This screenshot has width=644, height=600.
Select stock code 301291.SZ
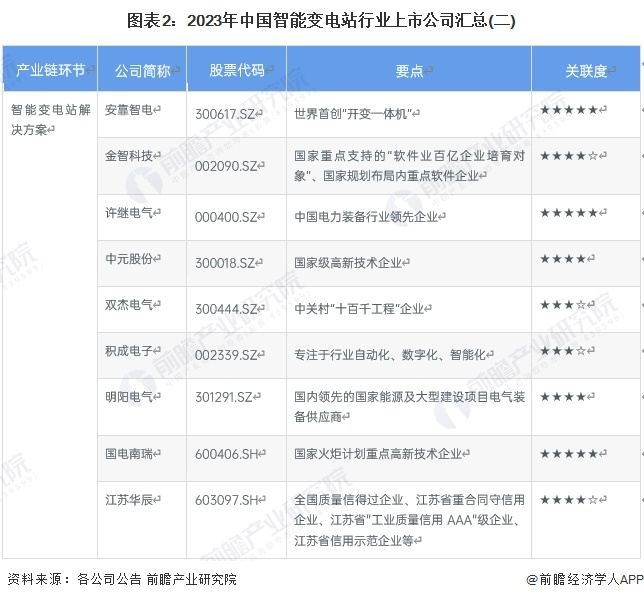coord(224,397)
